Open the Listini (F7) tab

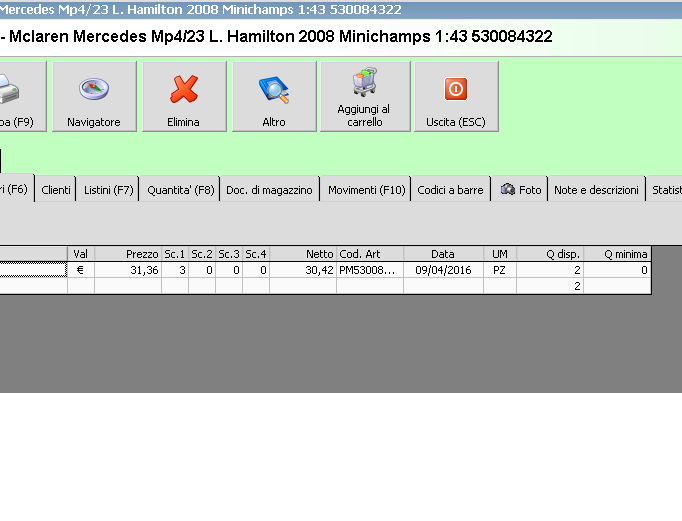pyautogui.click(x=108, y=190)
